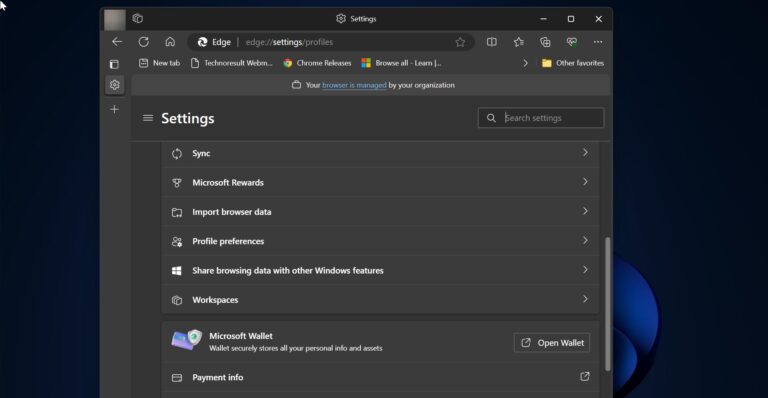Click the Payment info label
Viewport: 768px width, 398px height.
217,377
